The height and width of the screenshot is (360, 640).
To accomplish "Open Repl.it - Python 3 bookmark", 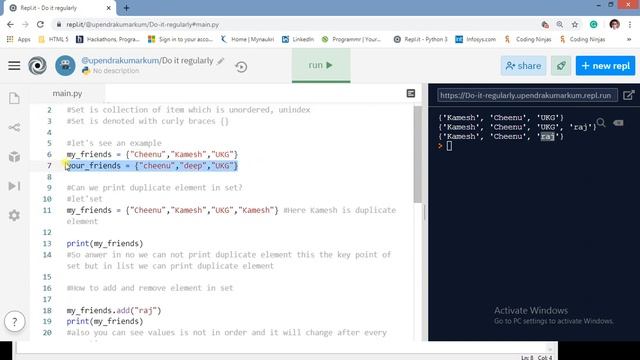I will tap(421, 39).
